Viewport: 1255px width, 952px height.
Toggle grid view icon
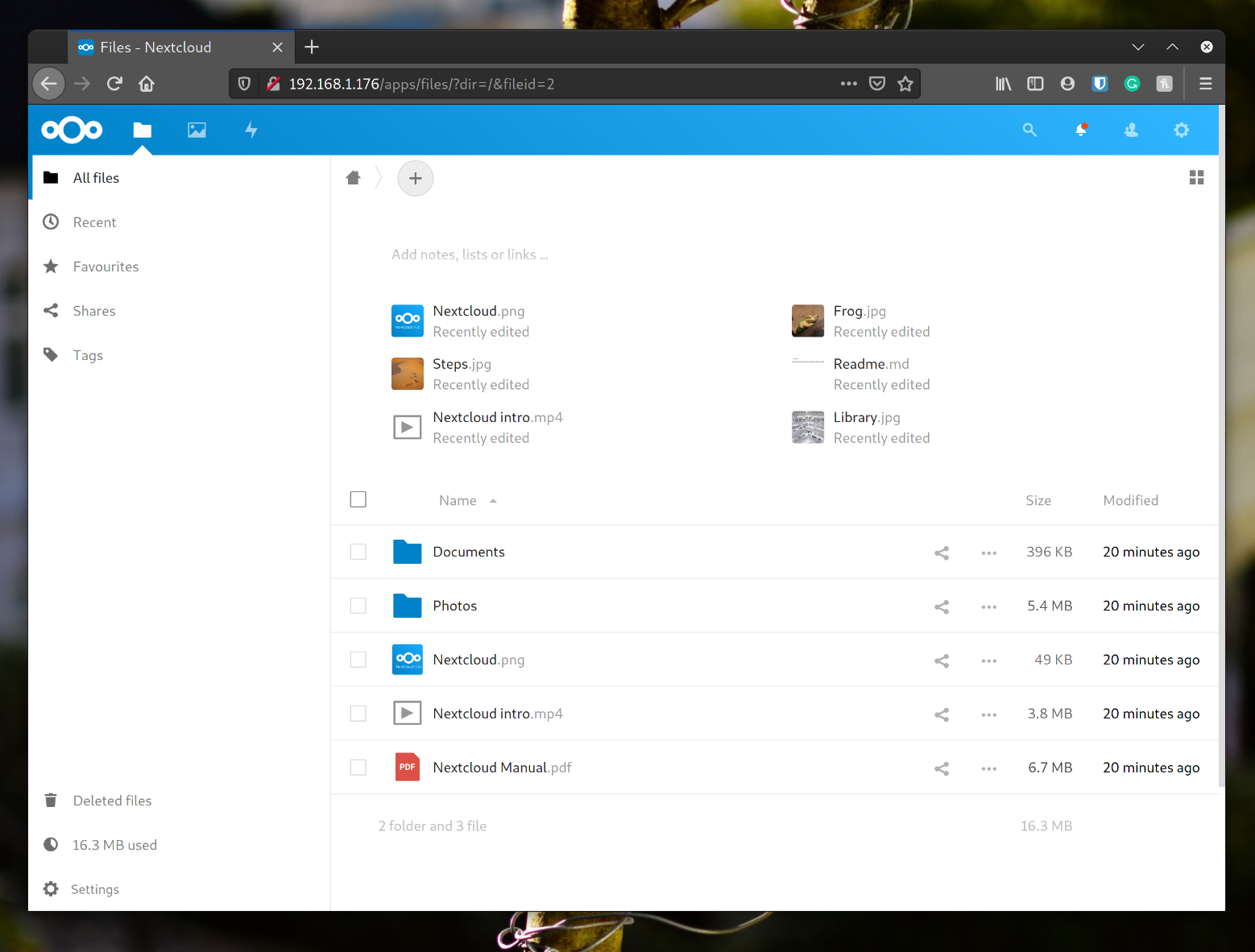[1197, 177]
